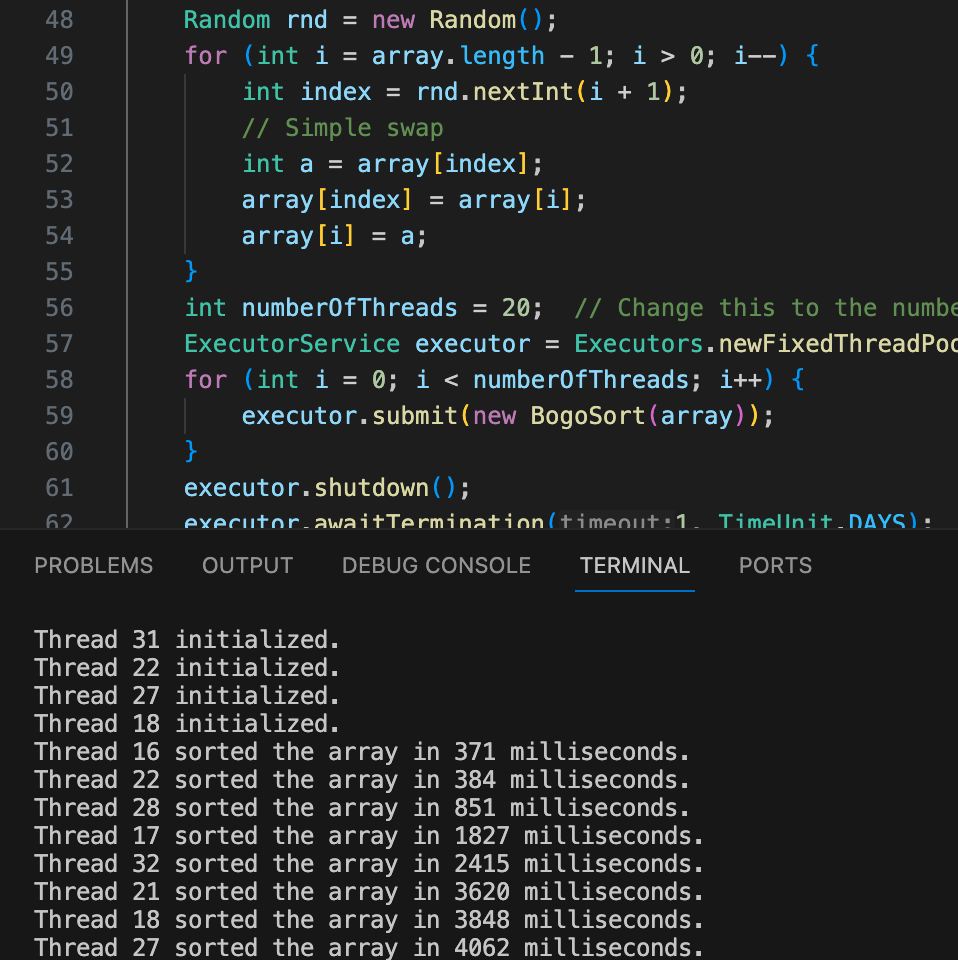Open the PORTS panel tab
Image resolution: width=958 pixels, height=960 pixels.
tap(775, 566)
